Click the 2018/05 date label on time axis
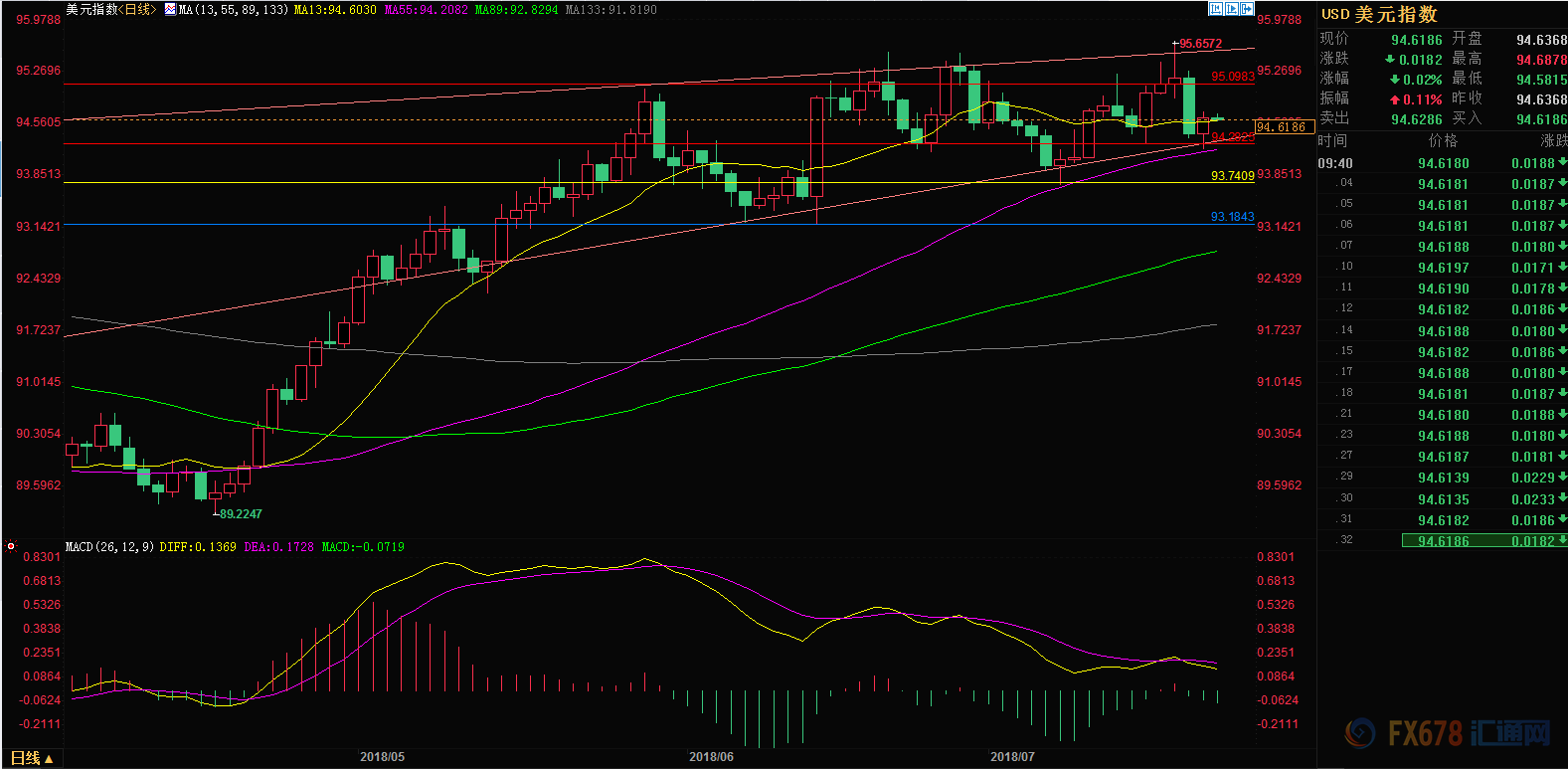Viewport: 1568px width, 769px height. click(382, 756)
